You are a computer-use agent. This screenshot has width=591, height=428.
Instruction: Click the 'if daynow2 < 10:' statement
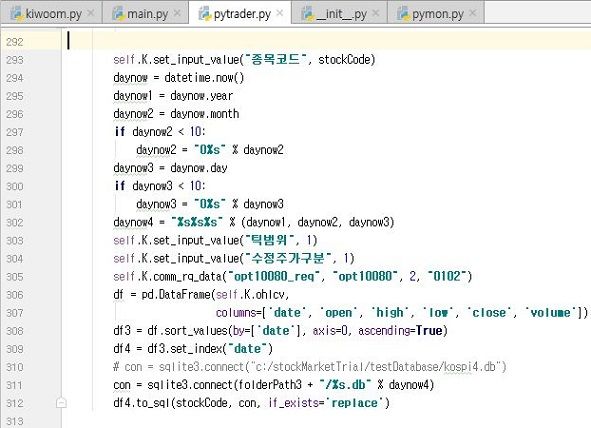click(160, 132)
